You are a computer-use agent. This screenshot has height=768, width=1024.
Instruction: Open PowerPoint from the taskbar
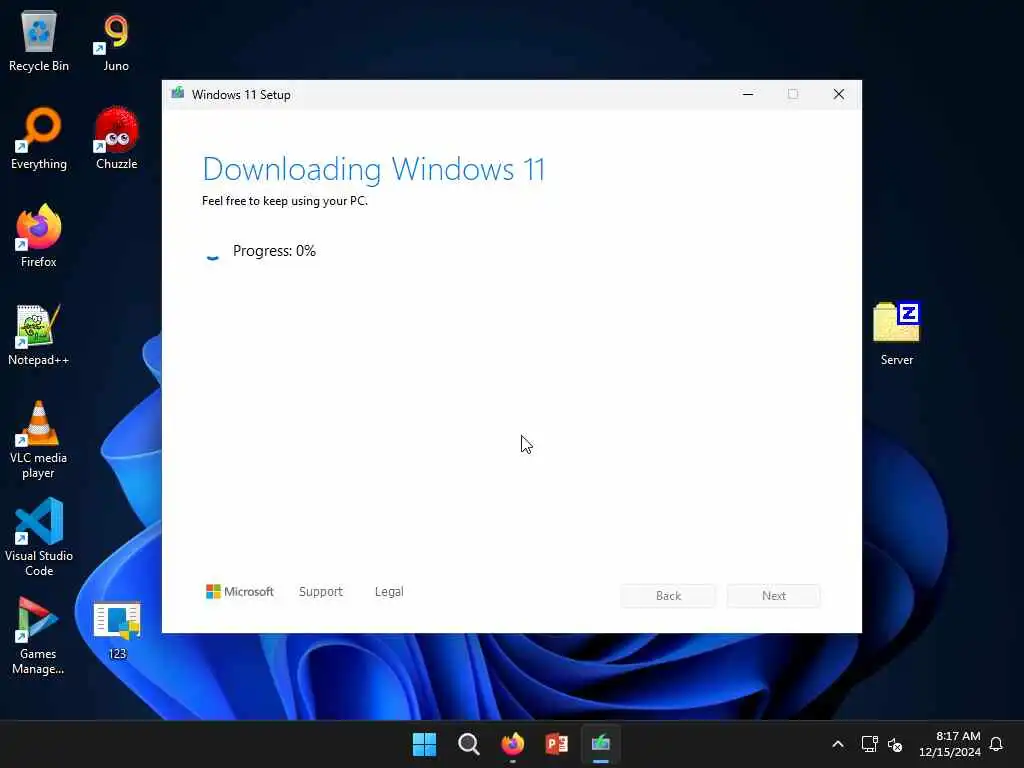556,744
